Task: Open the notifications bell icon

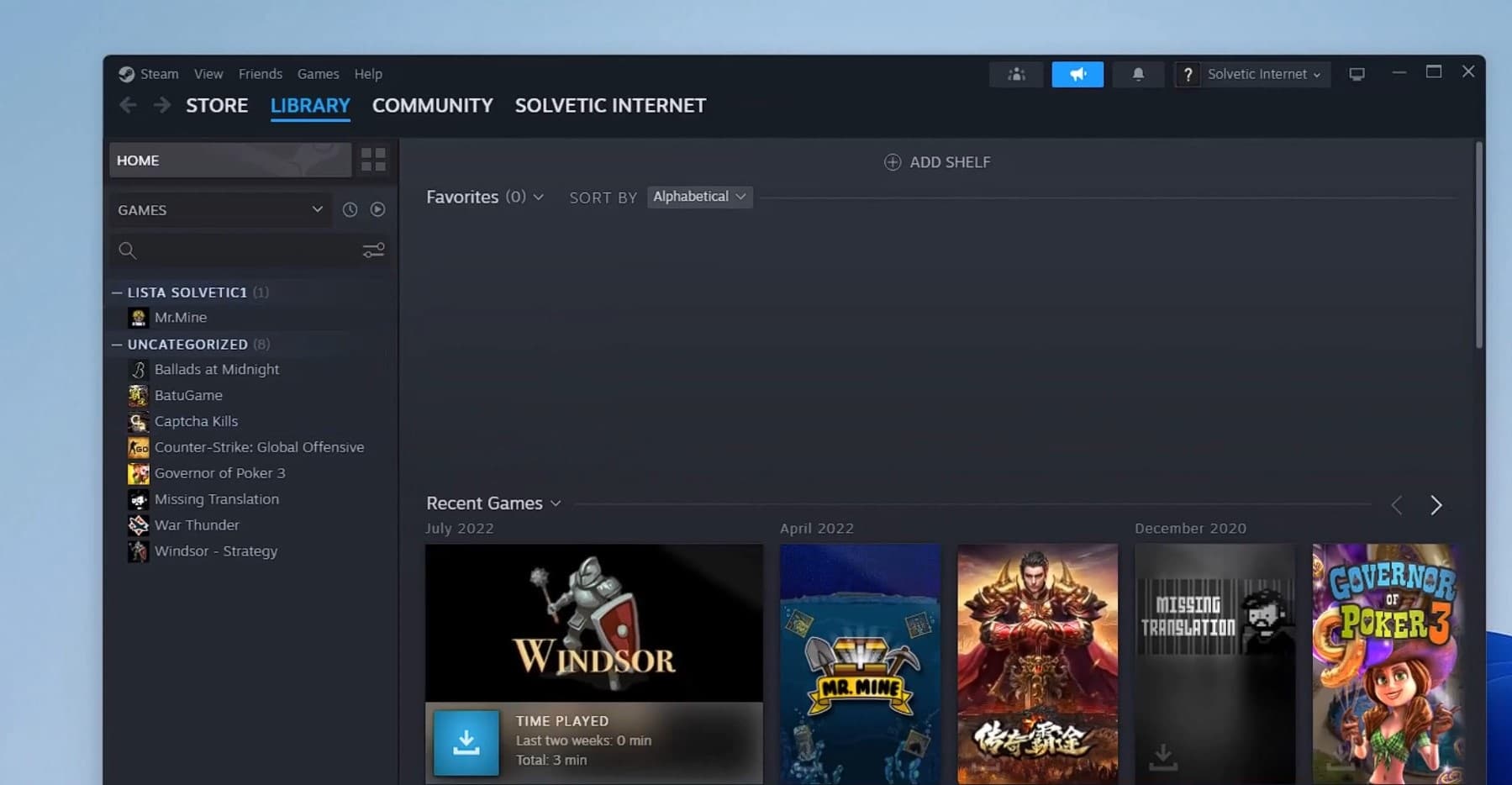Action: click(1138, 74)
